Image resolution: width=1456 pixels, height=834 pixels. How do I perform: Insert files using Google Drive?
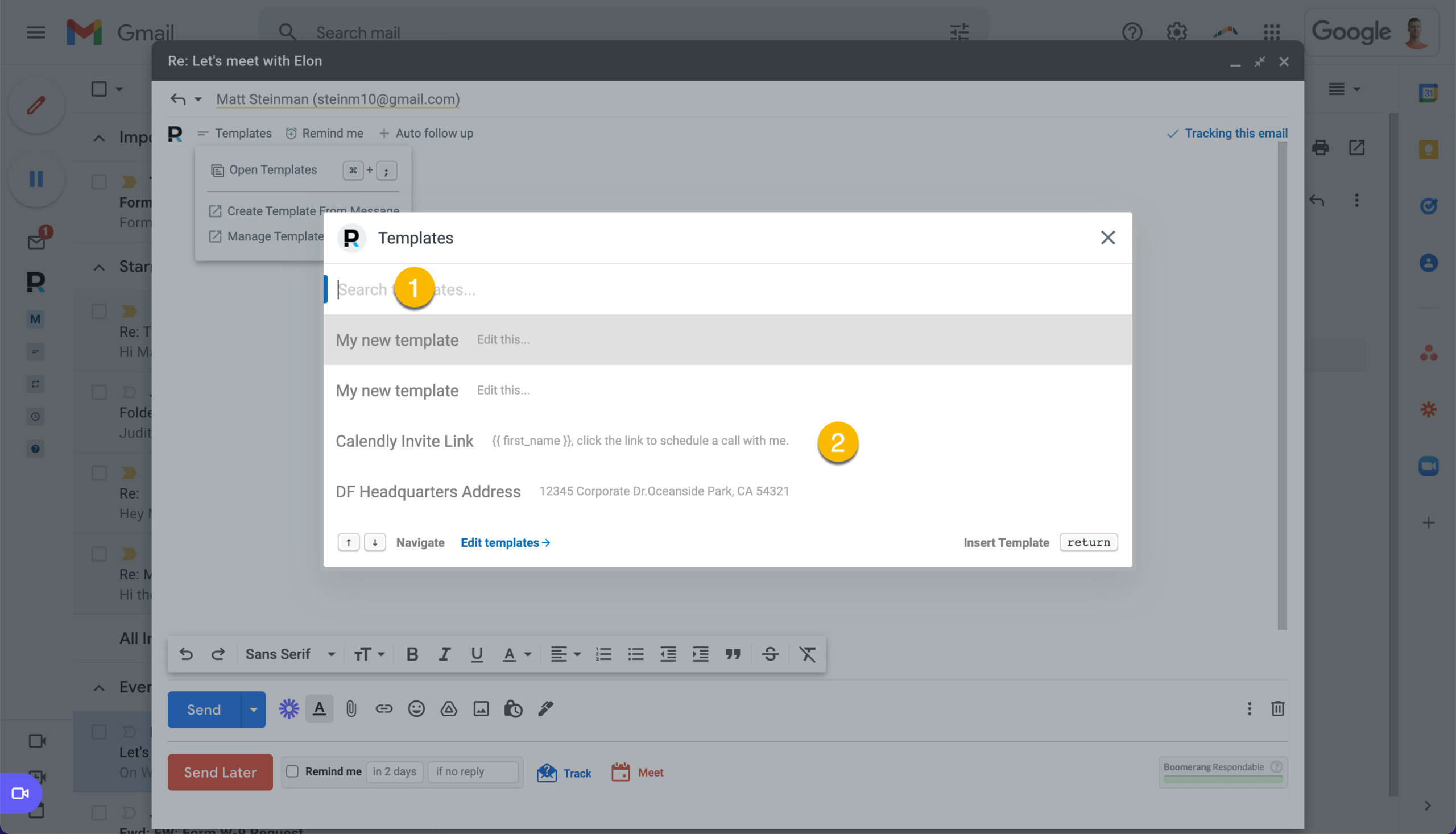tap(449, 709)
